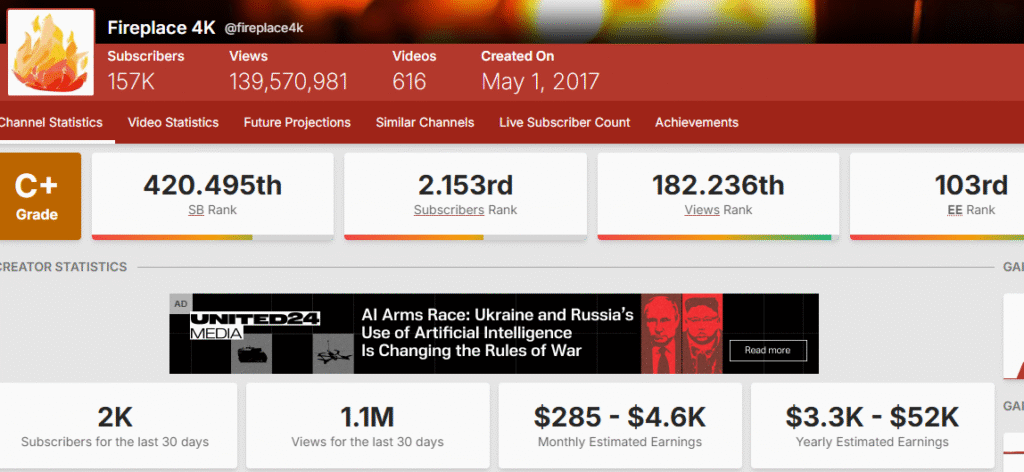View the Similar Channels tab

coord(425,123)
